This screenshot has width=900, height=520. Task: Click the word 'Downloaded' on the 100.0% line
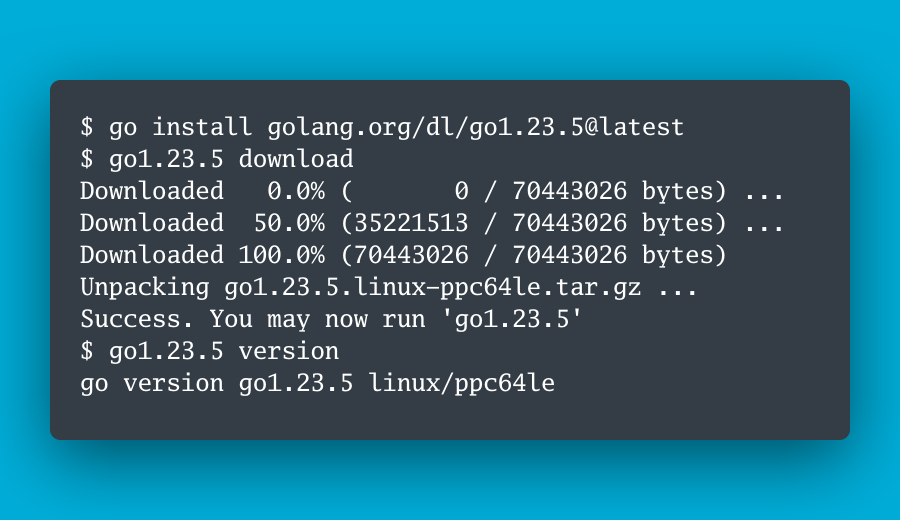152,255
